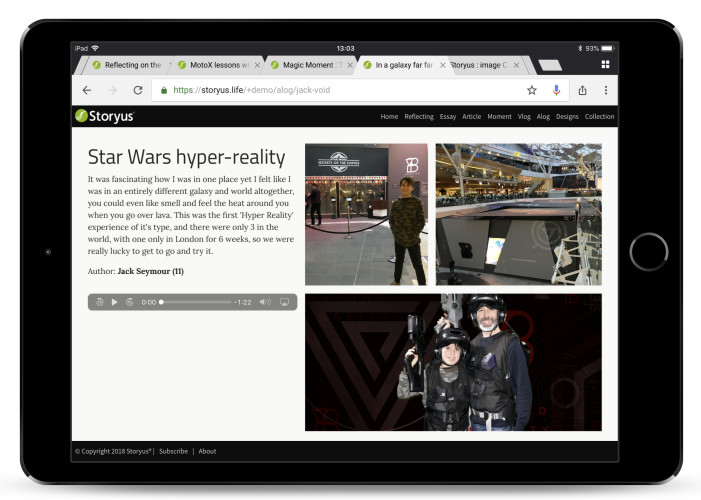Go back with the browser back arrow
Viewport: 701px width, 500px height.
pos(87,90)
